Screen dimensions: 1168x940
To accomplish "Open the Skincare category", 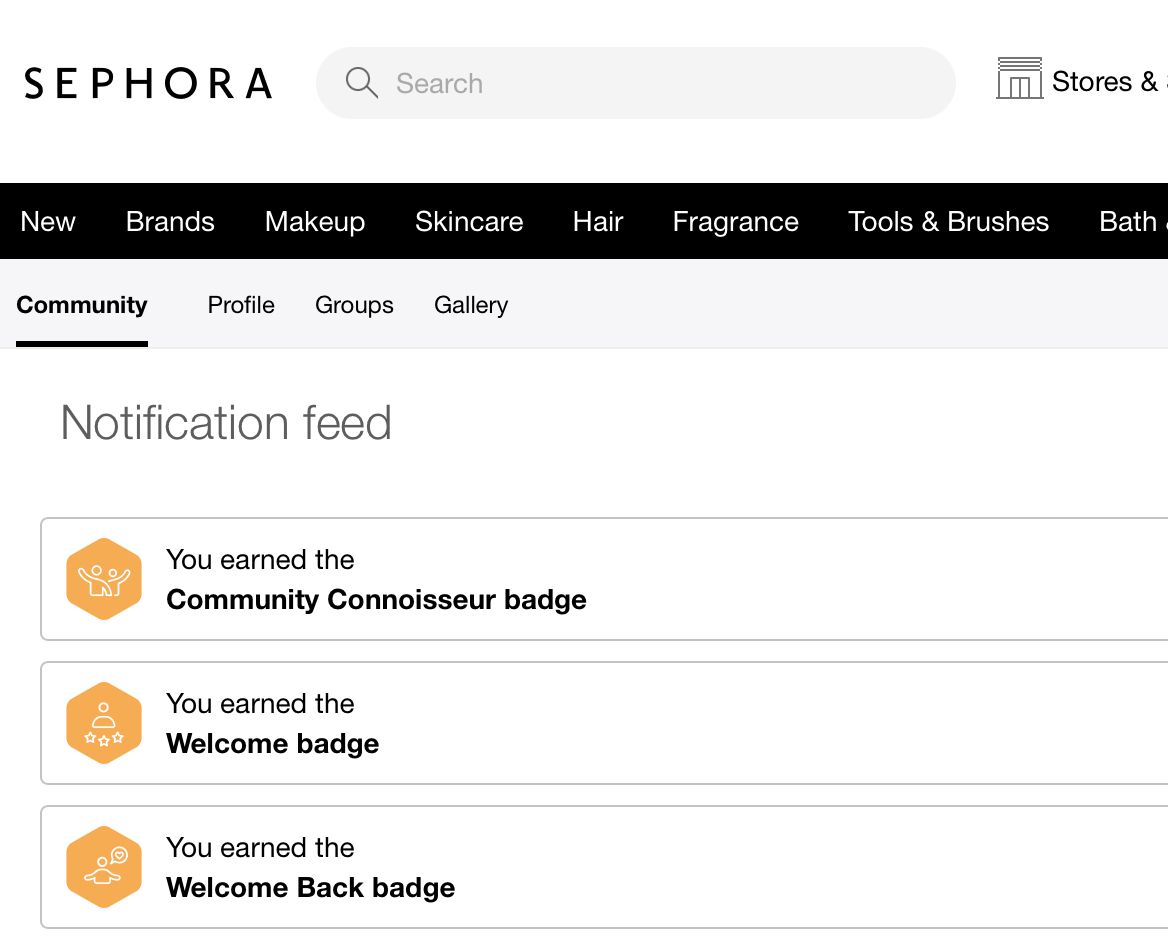I will pyautogui.click(x=469, y=221).
